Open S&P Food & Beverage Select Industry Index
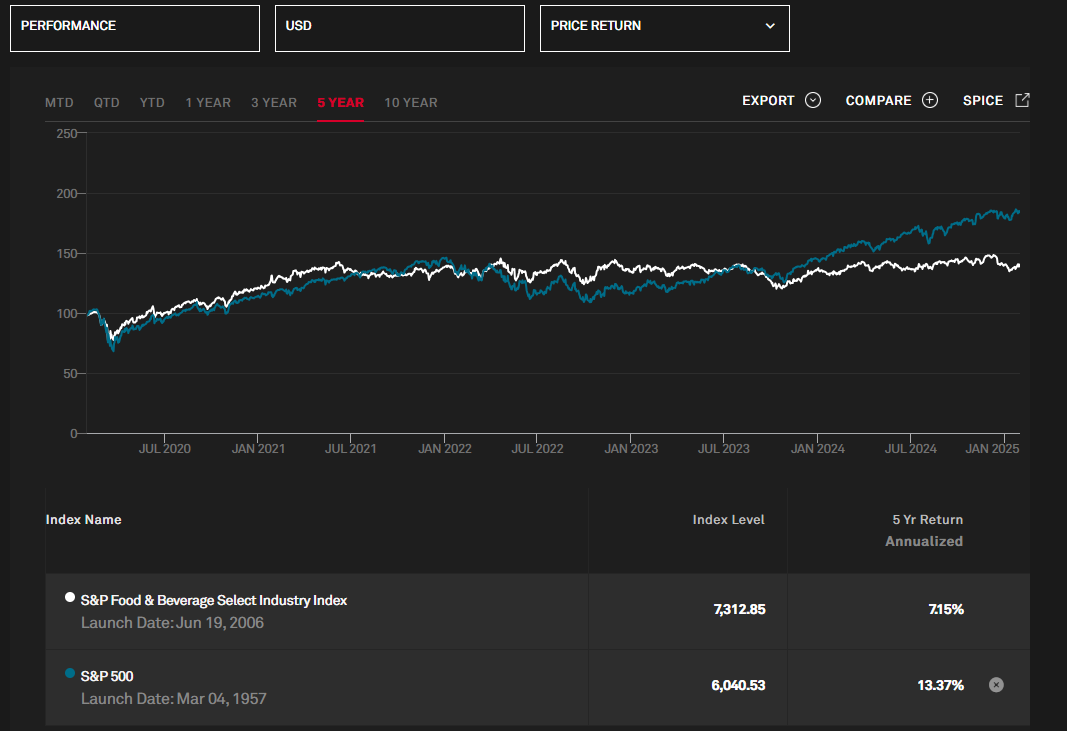 pyautogui.click(x=214, y=600)
